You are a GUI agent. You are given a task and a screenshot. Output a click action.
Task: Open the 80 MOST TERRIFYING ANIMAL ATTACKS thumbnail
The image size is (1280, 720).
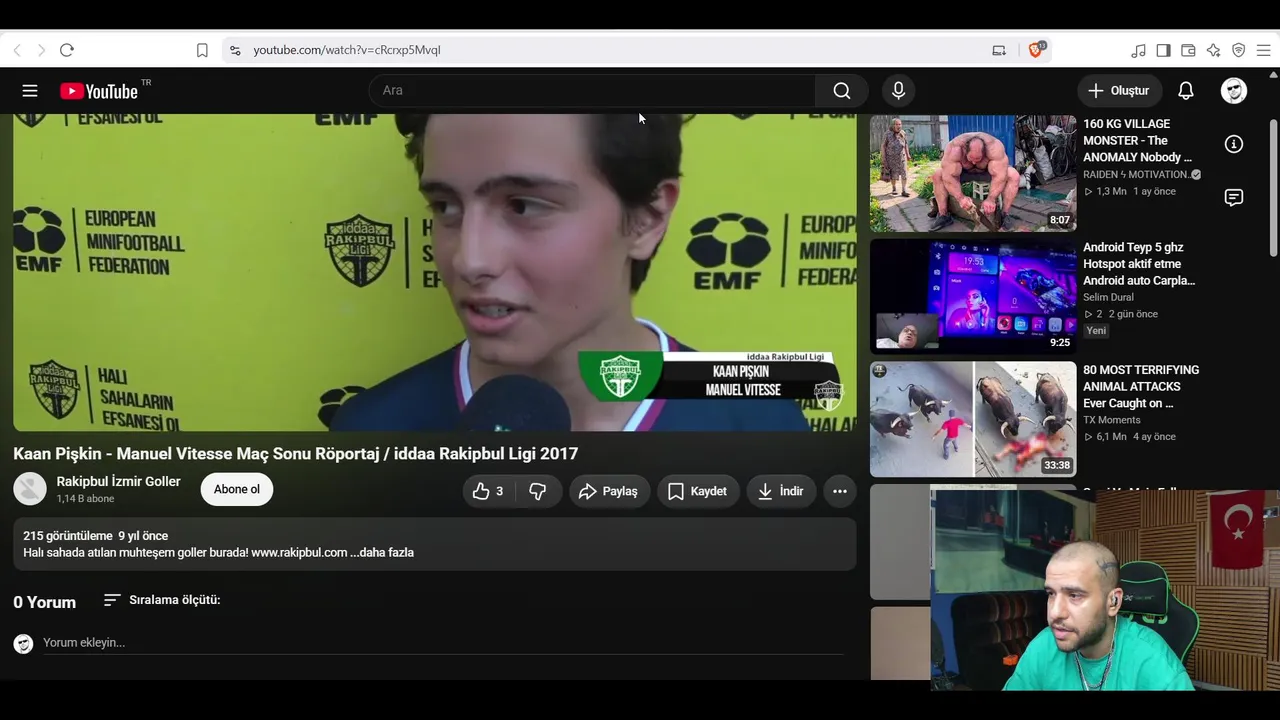(x=973, y=419)
